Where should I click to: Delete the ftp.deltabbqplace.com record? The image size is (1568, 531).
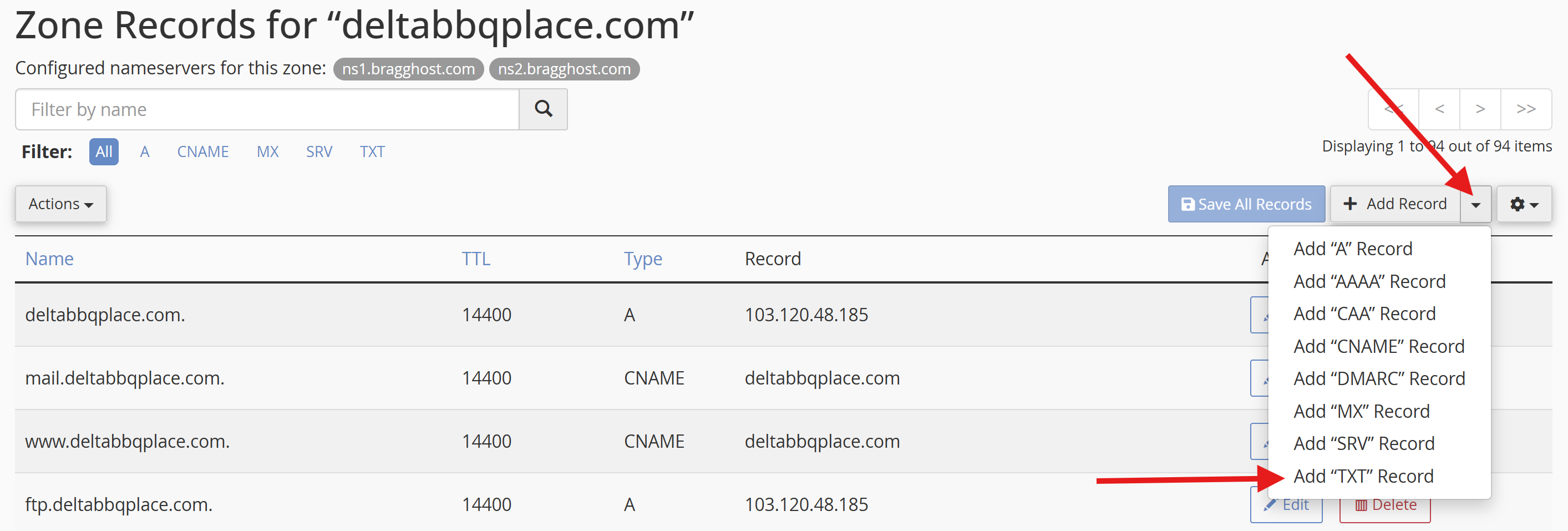coord(1385,505)
